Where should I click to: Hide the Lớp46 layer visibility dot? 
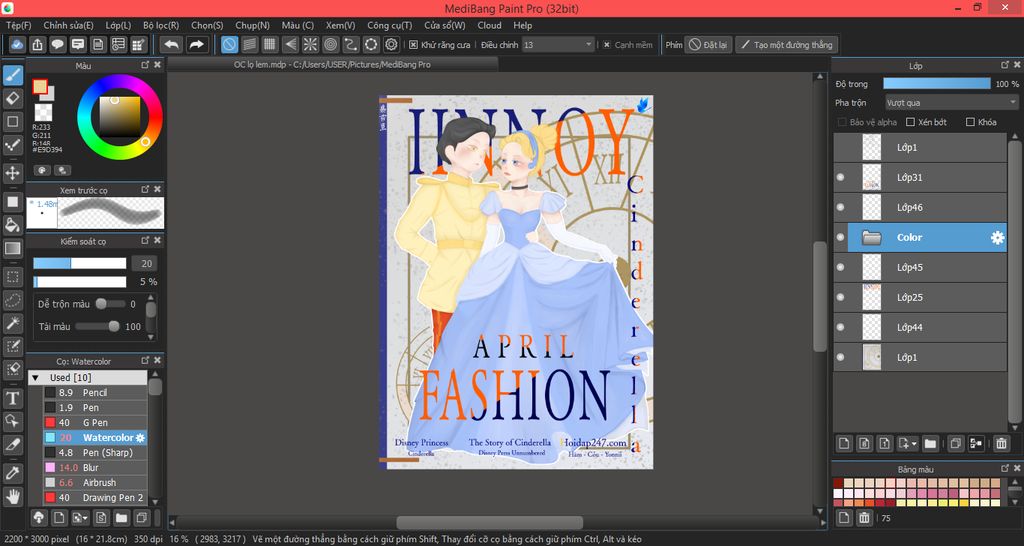coord(840,208)
